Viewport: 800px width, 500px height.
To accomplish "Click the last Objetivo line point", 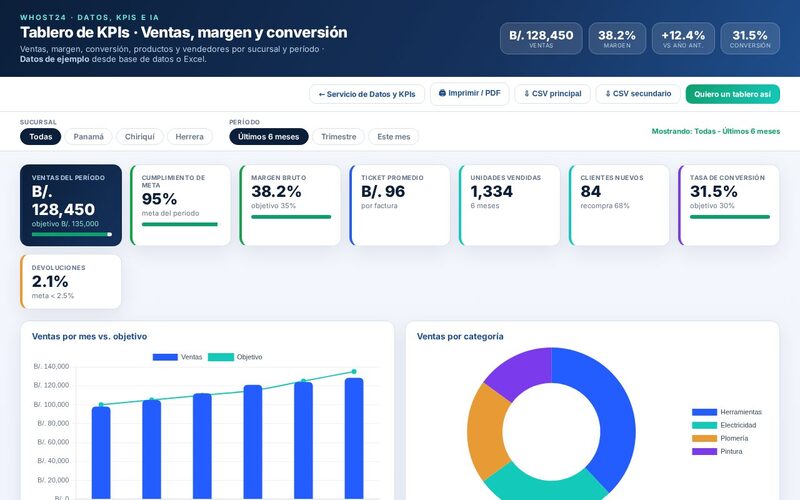I will (354, 371).
